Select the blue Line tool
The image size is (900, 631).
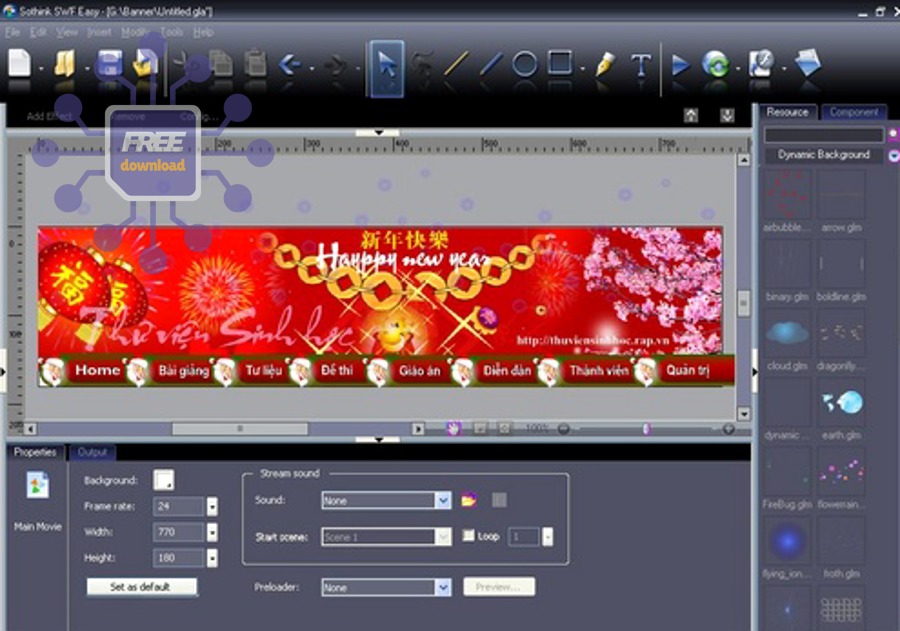coord(491,64)
